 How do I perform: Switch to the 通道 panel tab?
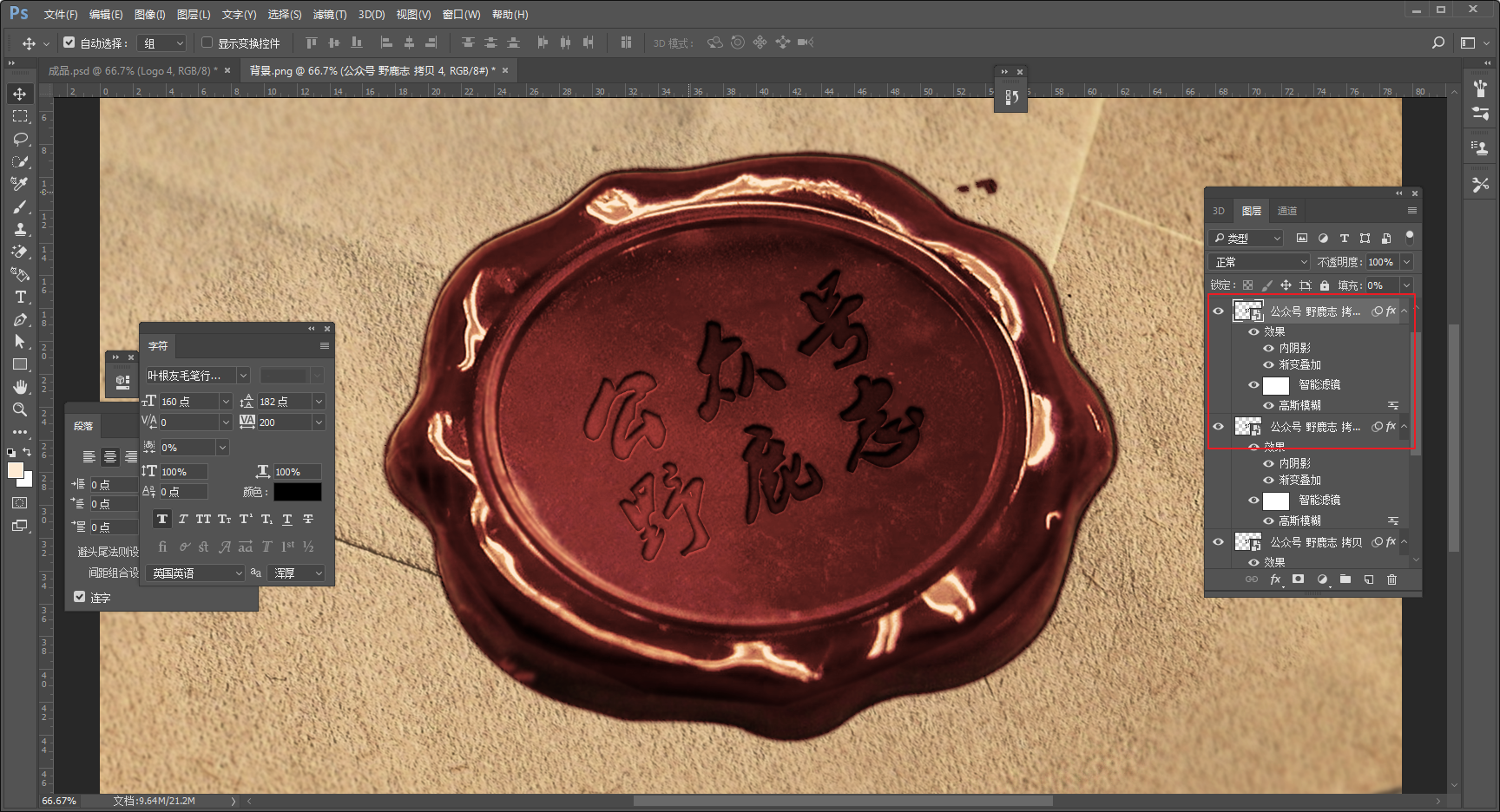(x=1287, y=211)
